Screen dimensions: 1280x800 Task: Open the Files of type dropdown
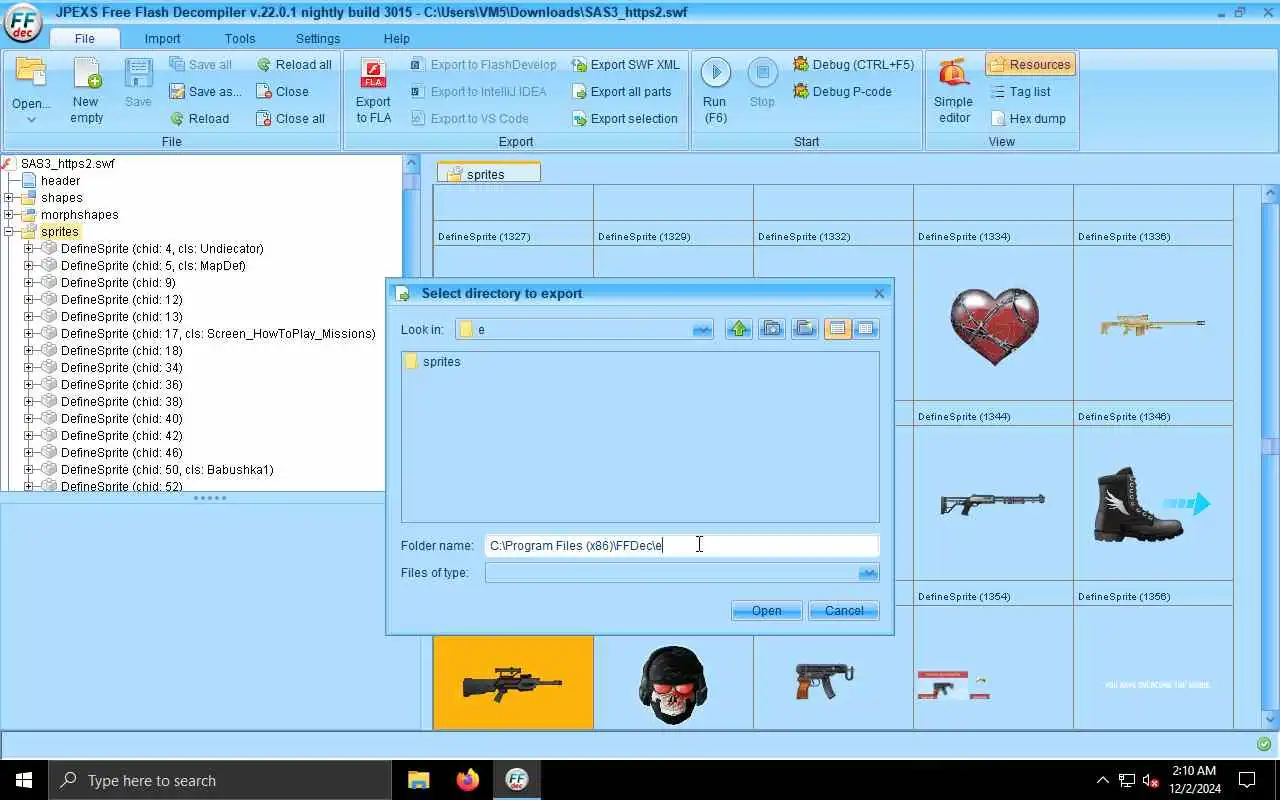(x=868, y=573)
